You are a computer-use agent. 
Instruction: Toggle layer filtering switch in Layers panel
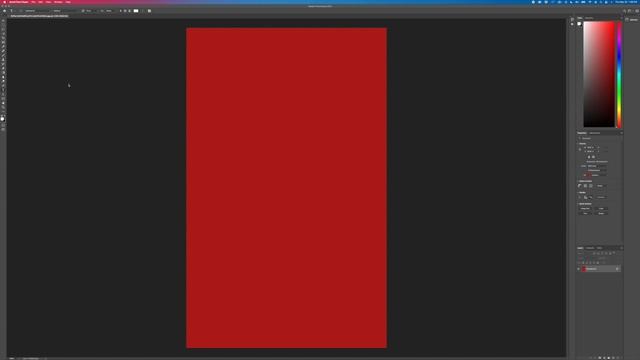click(x=614, y=252)
